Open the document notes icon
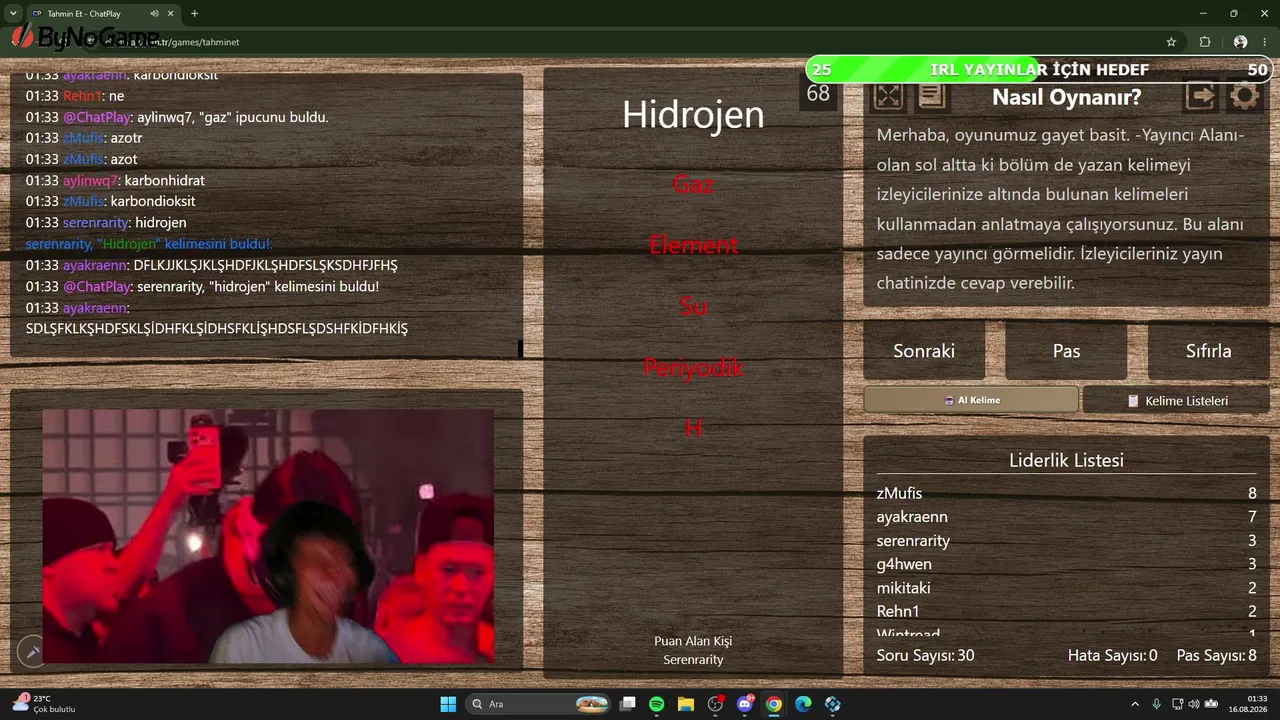 (x=931, y=96)
